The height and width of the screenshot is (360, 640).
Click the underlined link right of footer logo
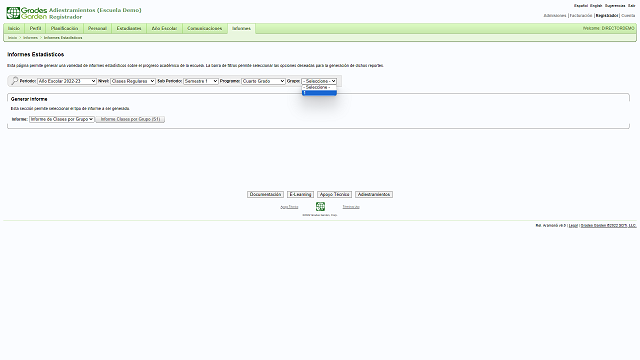coord(351,207)
